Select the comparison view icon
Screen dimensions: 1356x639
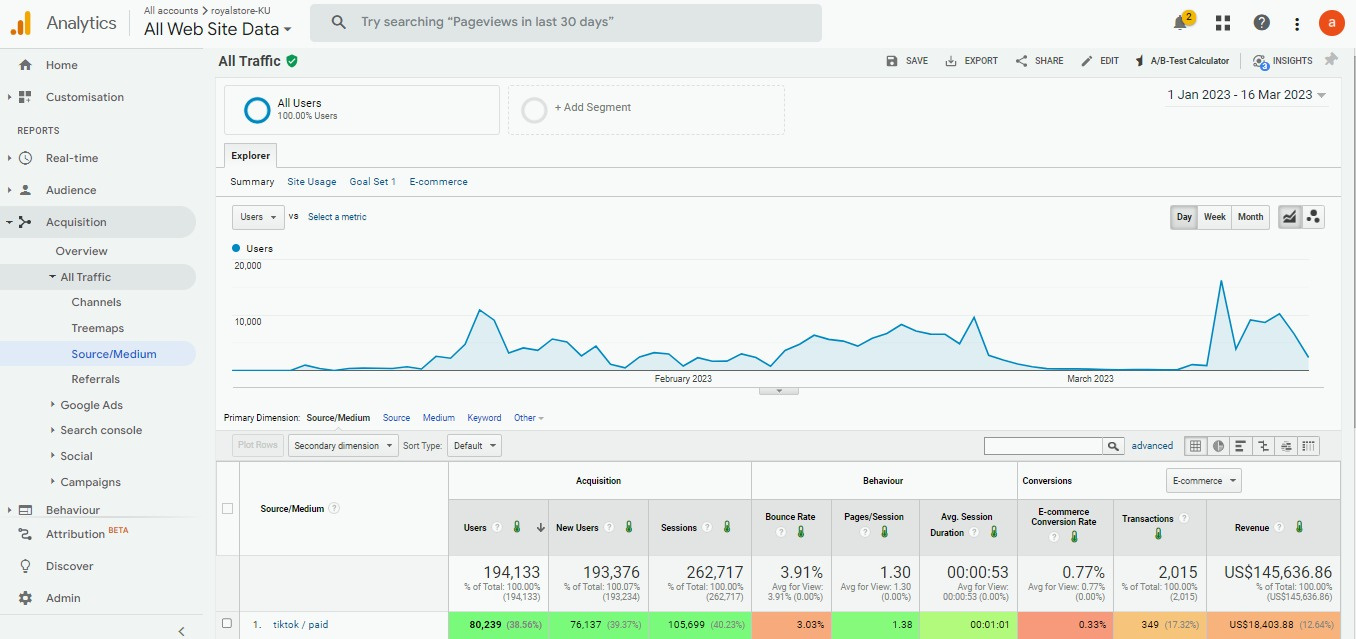[1264, 446]
